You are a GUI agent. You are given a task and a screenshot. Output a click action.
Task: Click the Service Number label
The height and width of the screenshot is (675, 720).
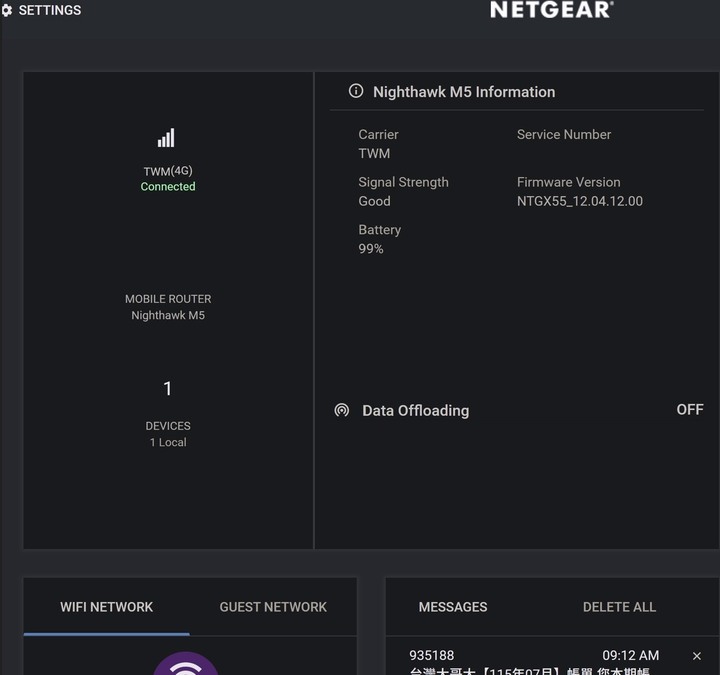coord(564,135)
